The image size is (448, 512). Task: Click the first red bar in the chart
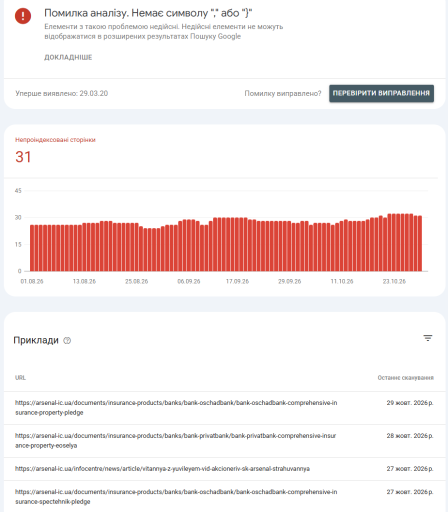coord(32,248)
